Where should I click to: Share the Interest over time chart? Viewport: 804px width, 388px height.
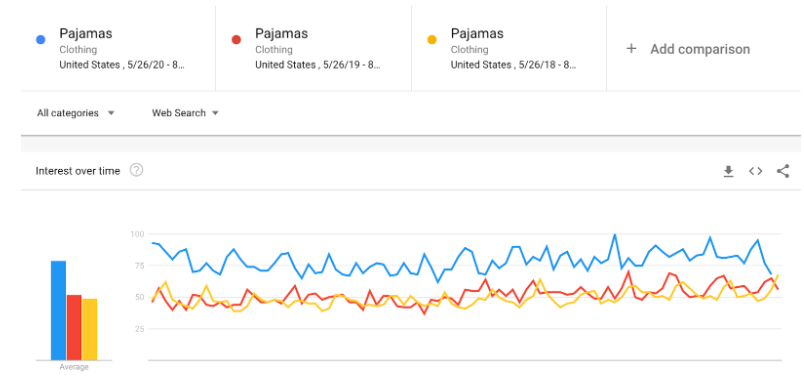(x=782, y=171)
